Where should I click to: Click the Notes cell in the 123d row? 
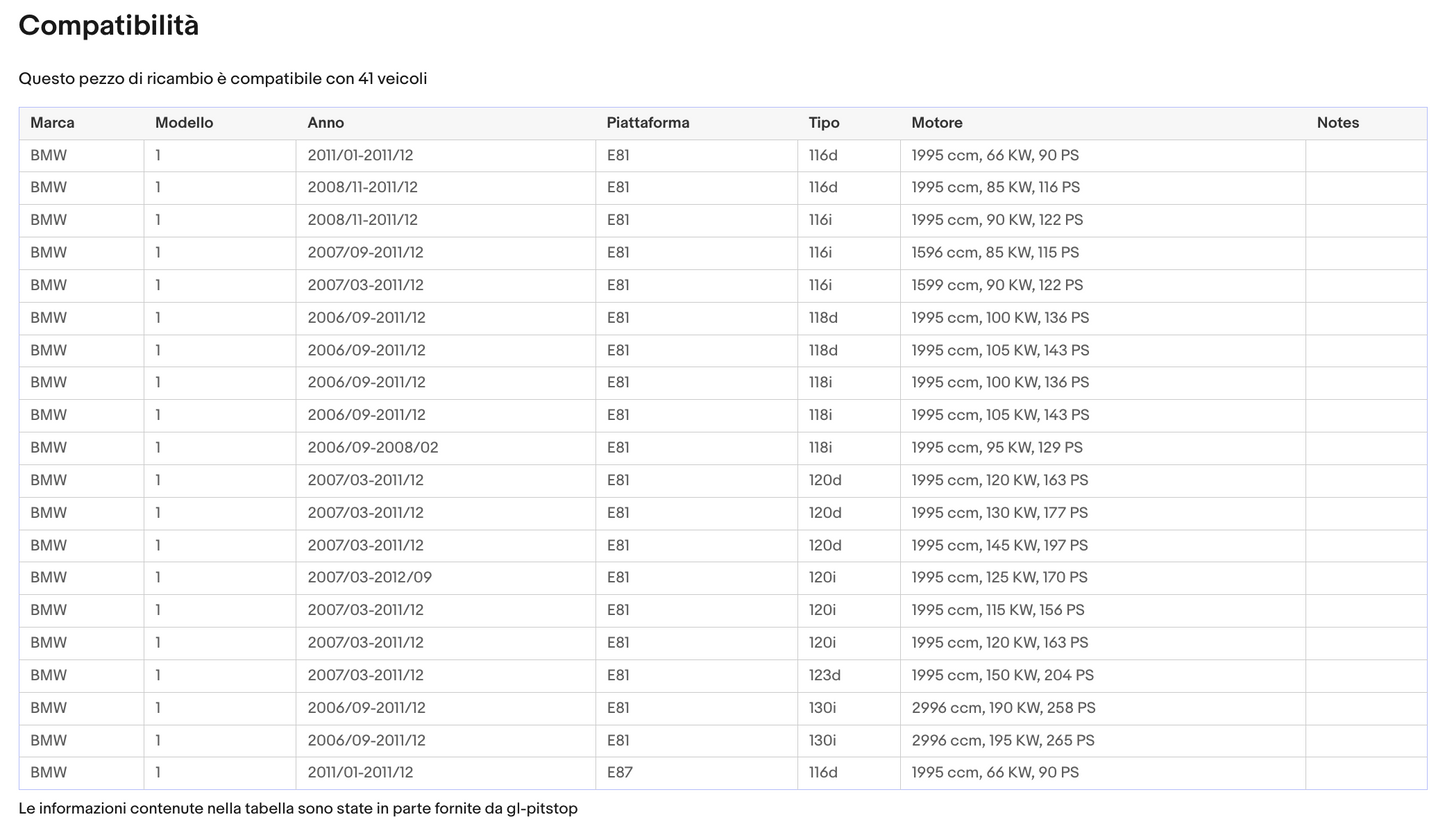1366,675
